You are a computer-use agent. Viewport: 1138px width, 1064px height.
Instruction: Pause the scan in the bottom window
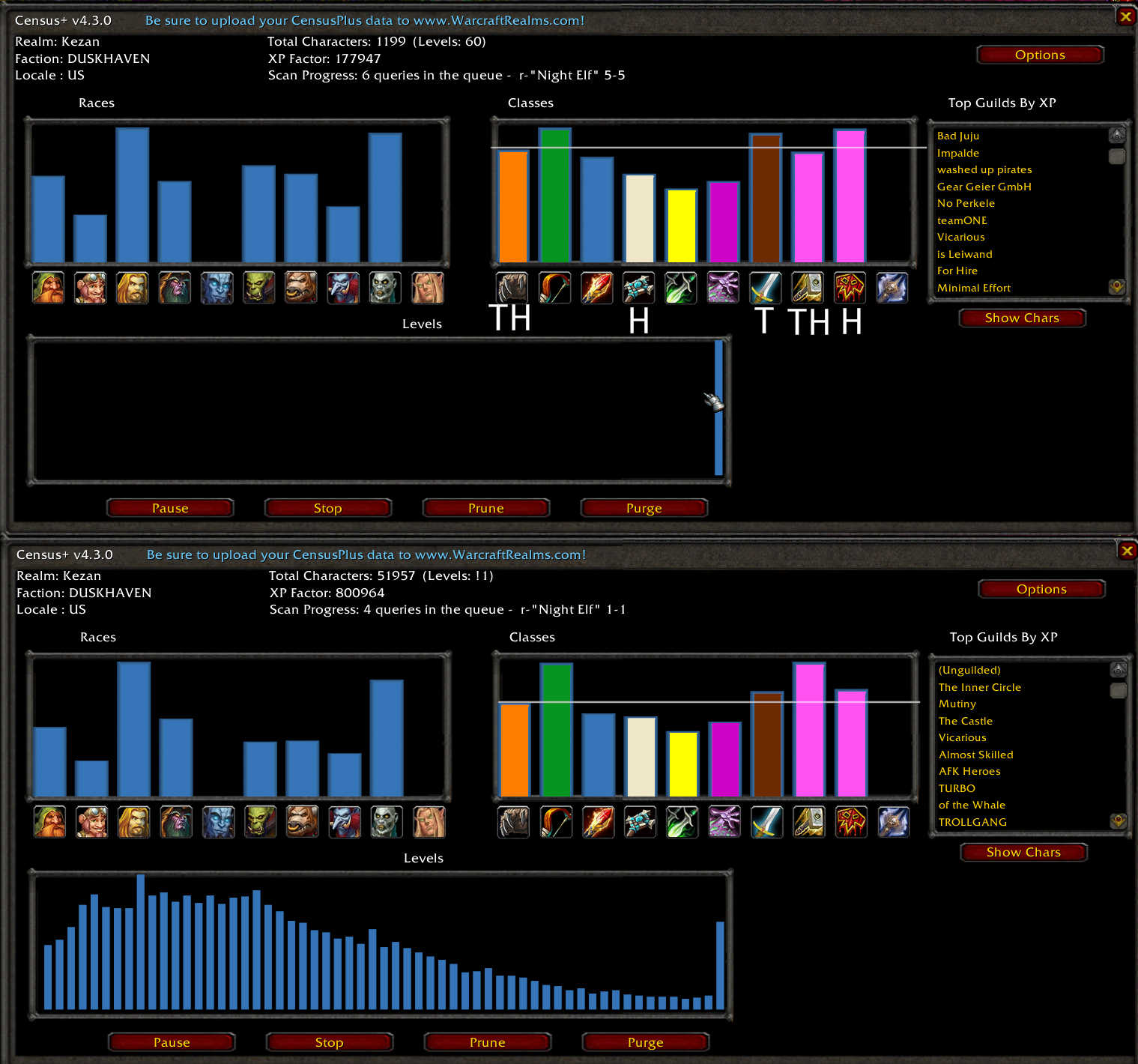point(172,1042)
